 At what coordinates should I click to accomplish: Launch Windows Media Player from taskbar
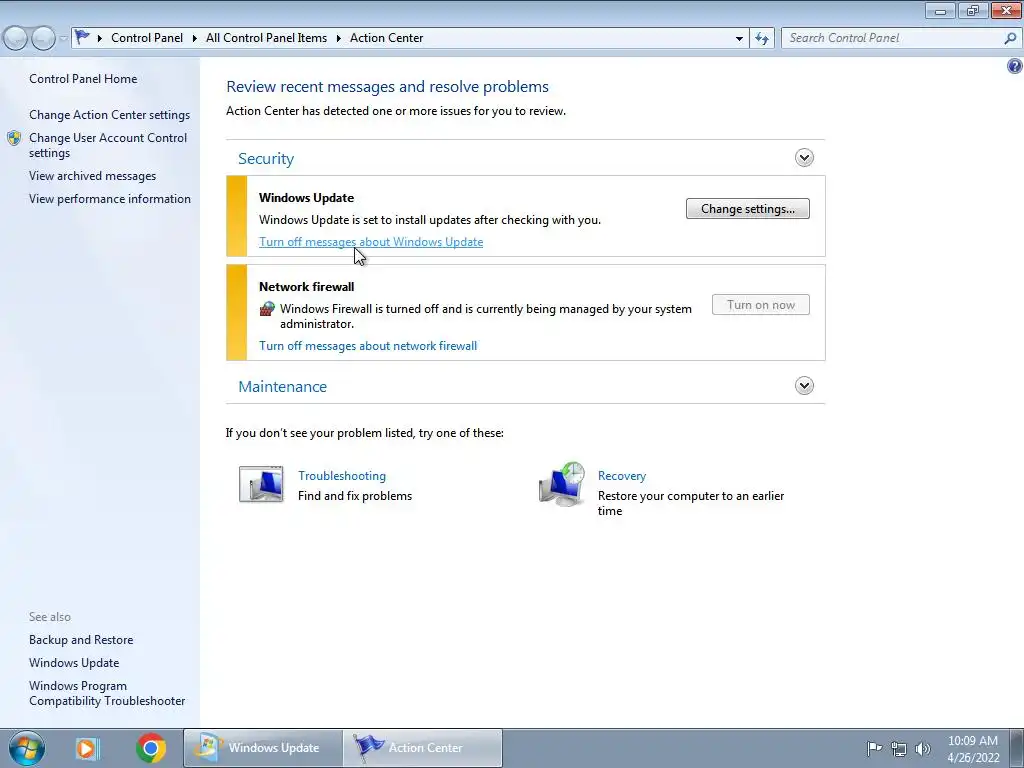(x=86, y=748)
